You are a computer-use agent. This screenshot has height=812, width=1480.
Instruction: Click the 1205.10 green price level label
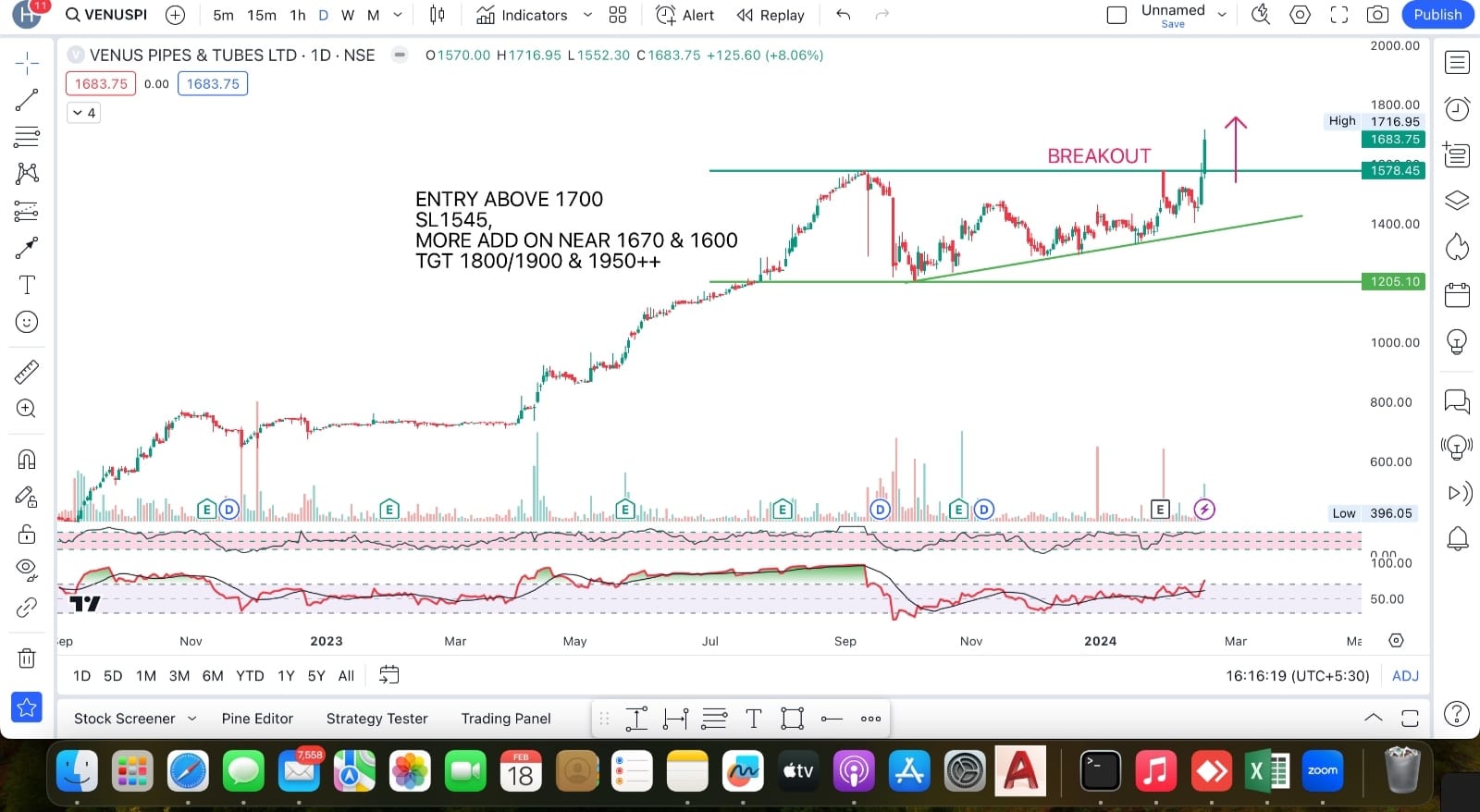click(x=1394, y=282)
